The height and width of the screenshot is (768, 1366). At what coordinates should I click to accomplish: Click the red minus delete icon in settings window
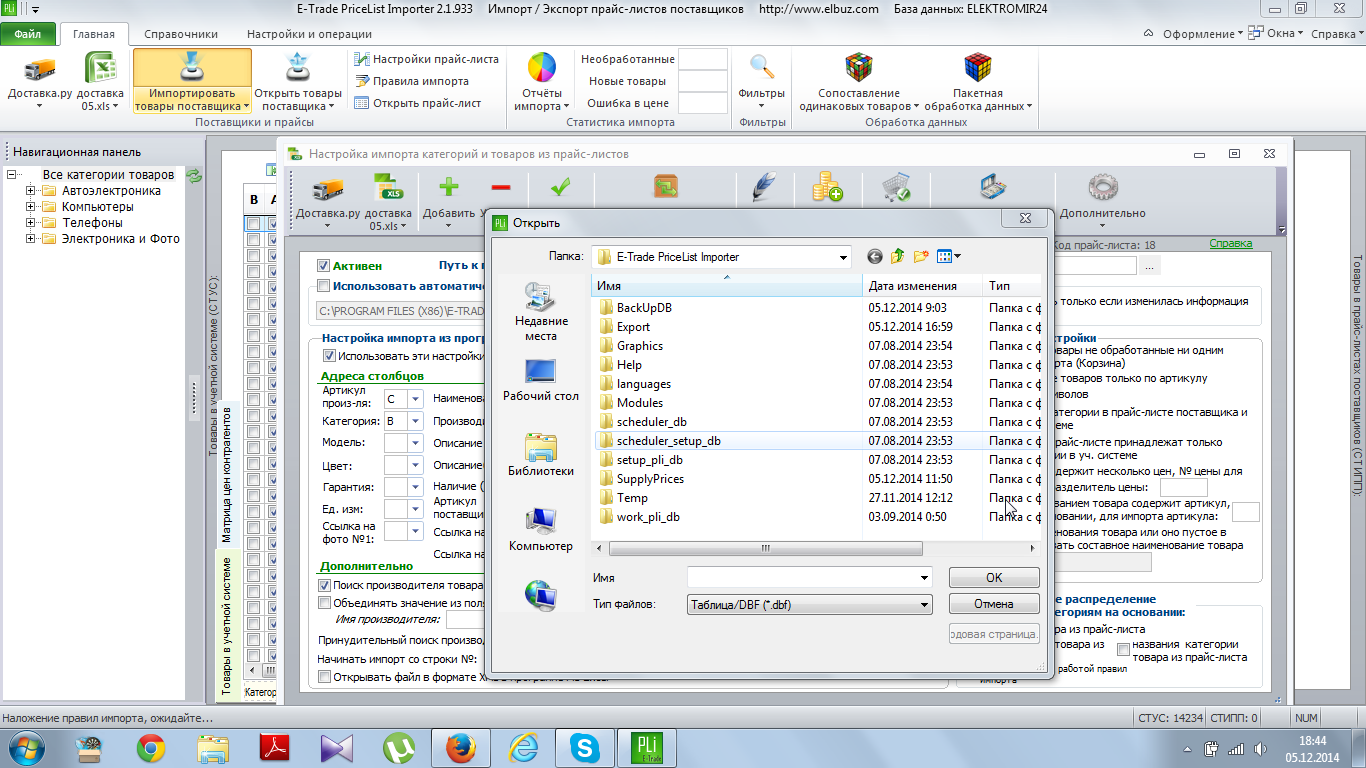coord(501,187)
